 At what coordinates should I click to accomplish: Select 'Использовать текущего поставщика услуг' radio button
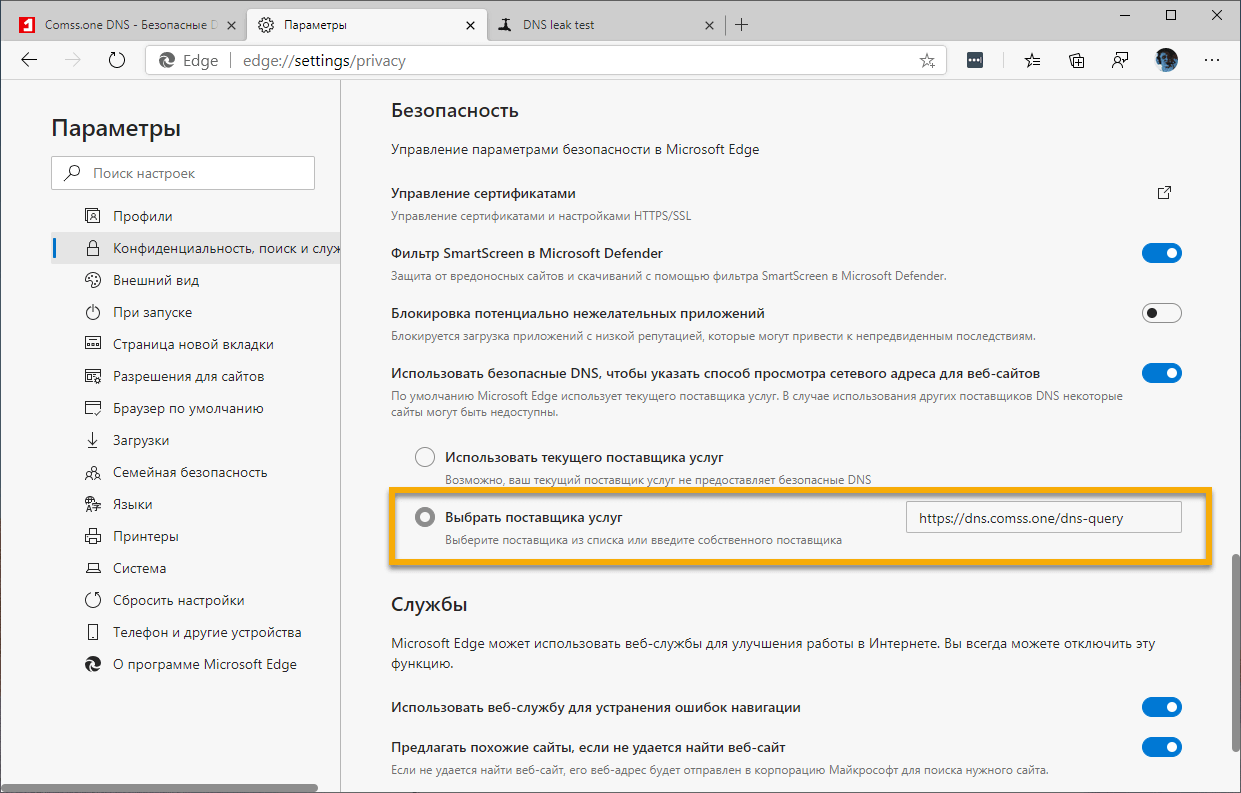(x=425, y=457)
